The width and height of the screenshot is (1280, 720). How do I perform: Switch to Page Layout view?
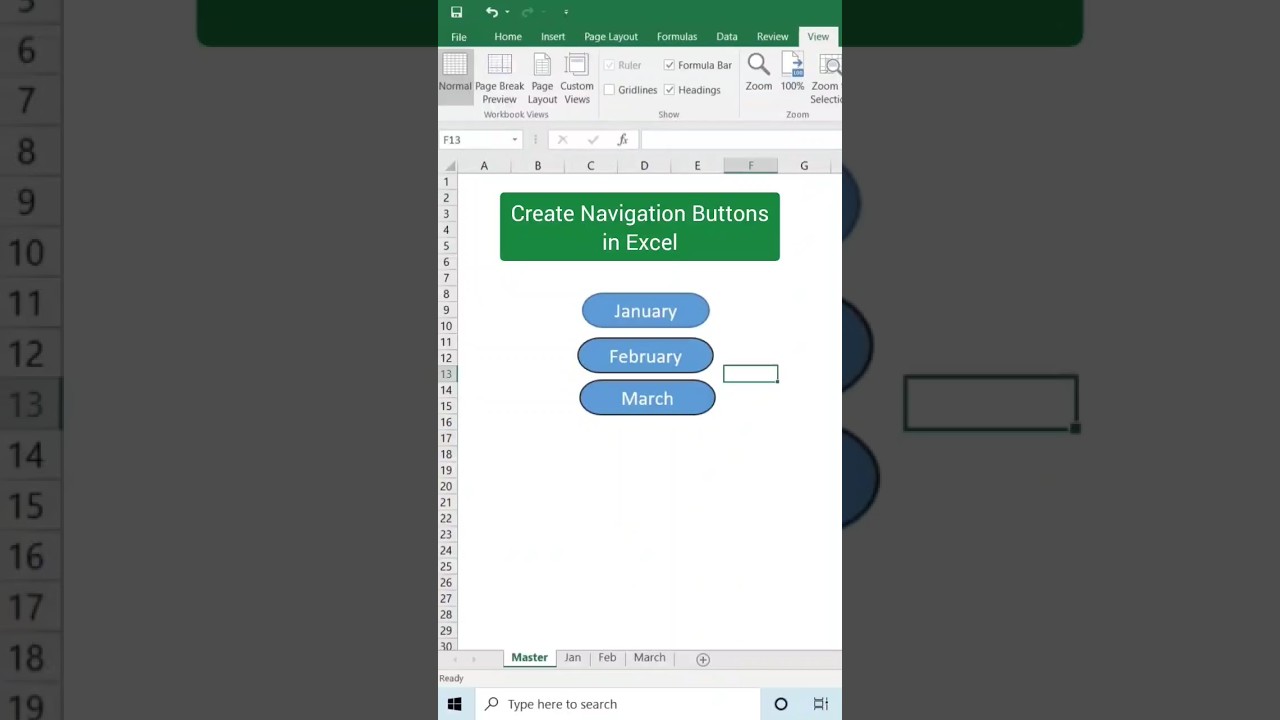(542, 79)
